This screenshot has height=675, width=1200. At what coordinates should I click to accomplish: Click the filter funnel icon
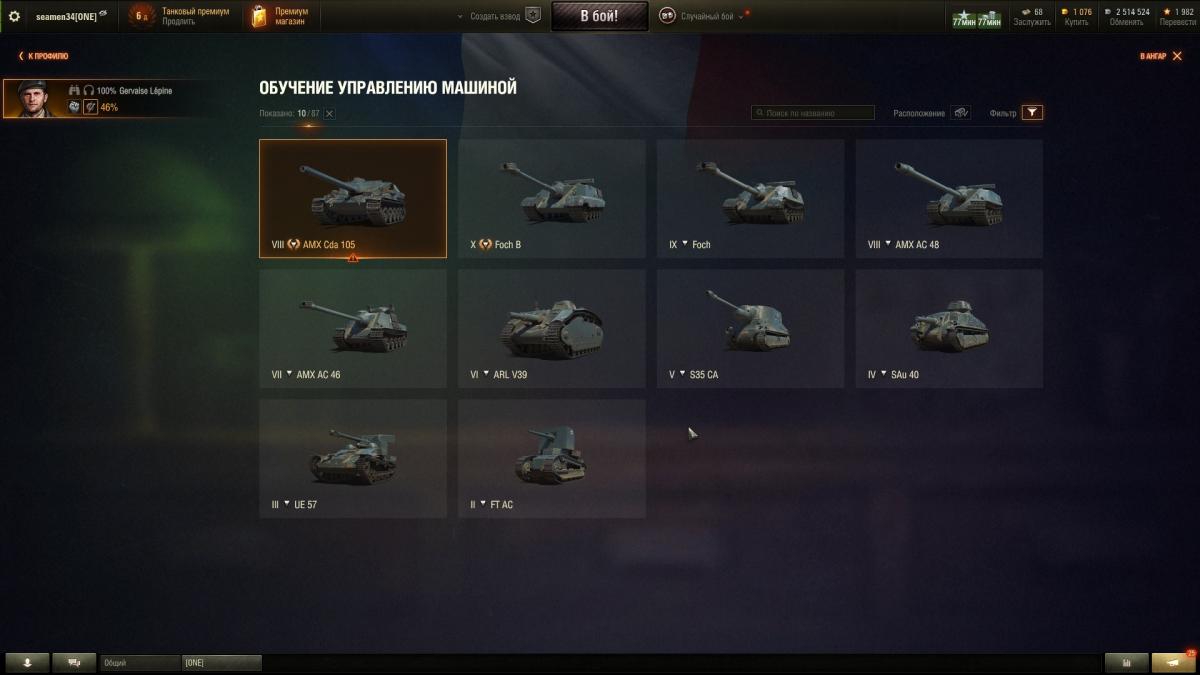1032,113
